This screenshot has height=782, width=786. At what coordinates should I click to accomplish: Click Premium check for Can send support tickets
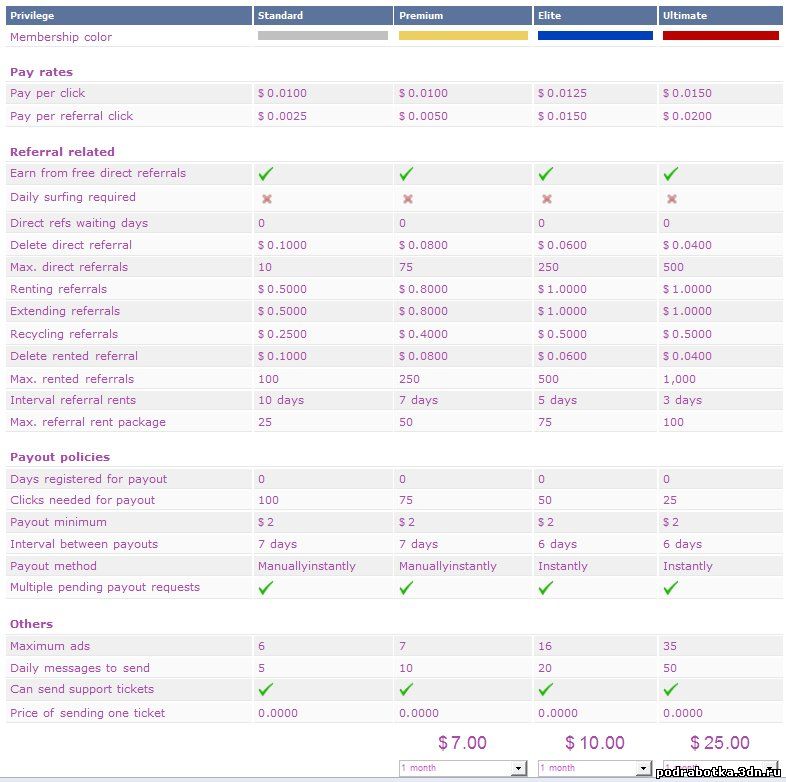(407, 689)
